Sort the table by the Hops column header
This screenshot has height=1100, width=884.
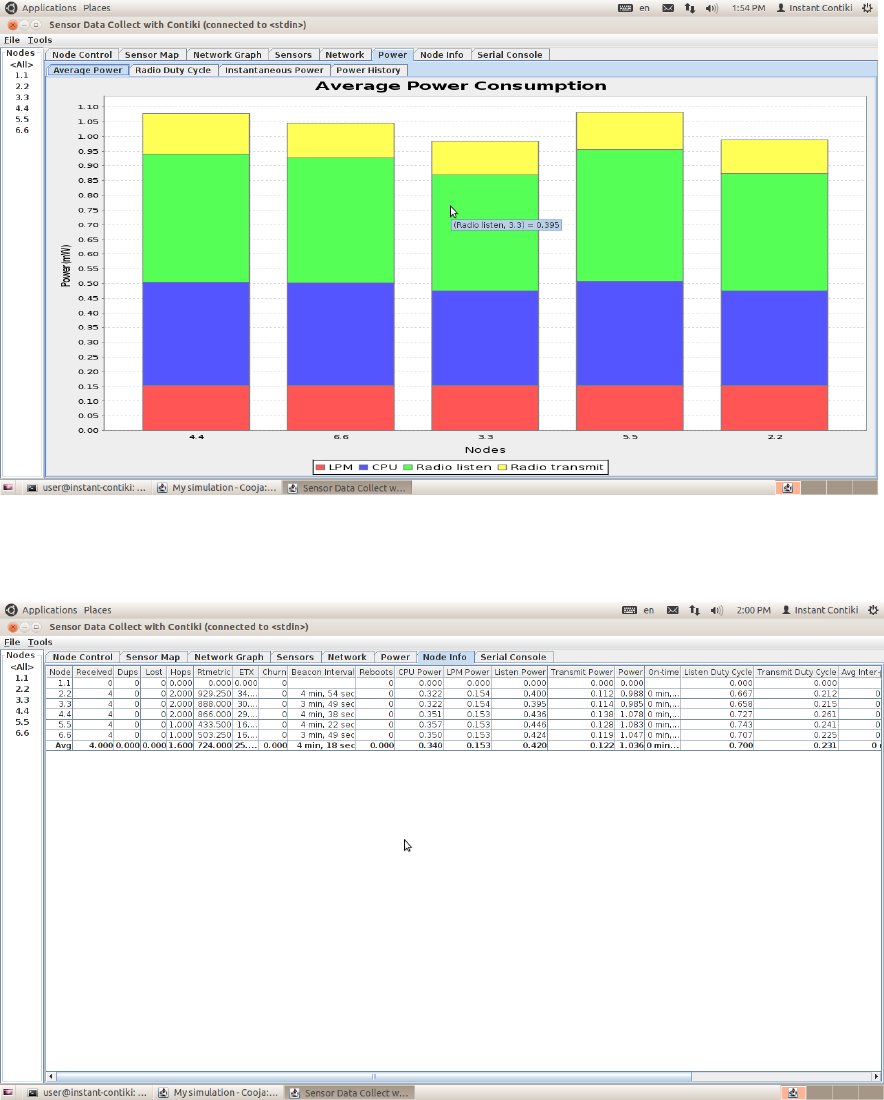(x=180, y=672)
